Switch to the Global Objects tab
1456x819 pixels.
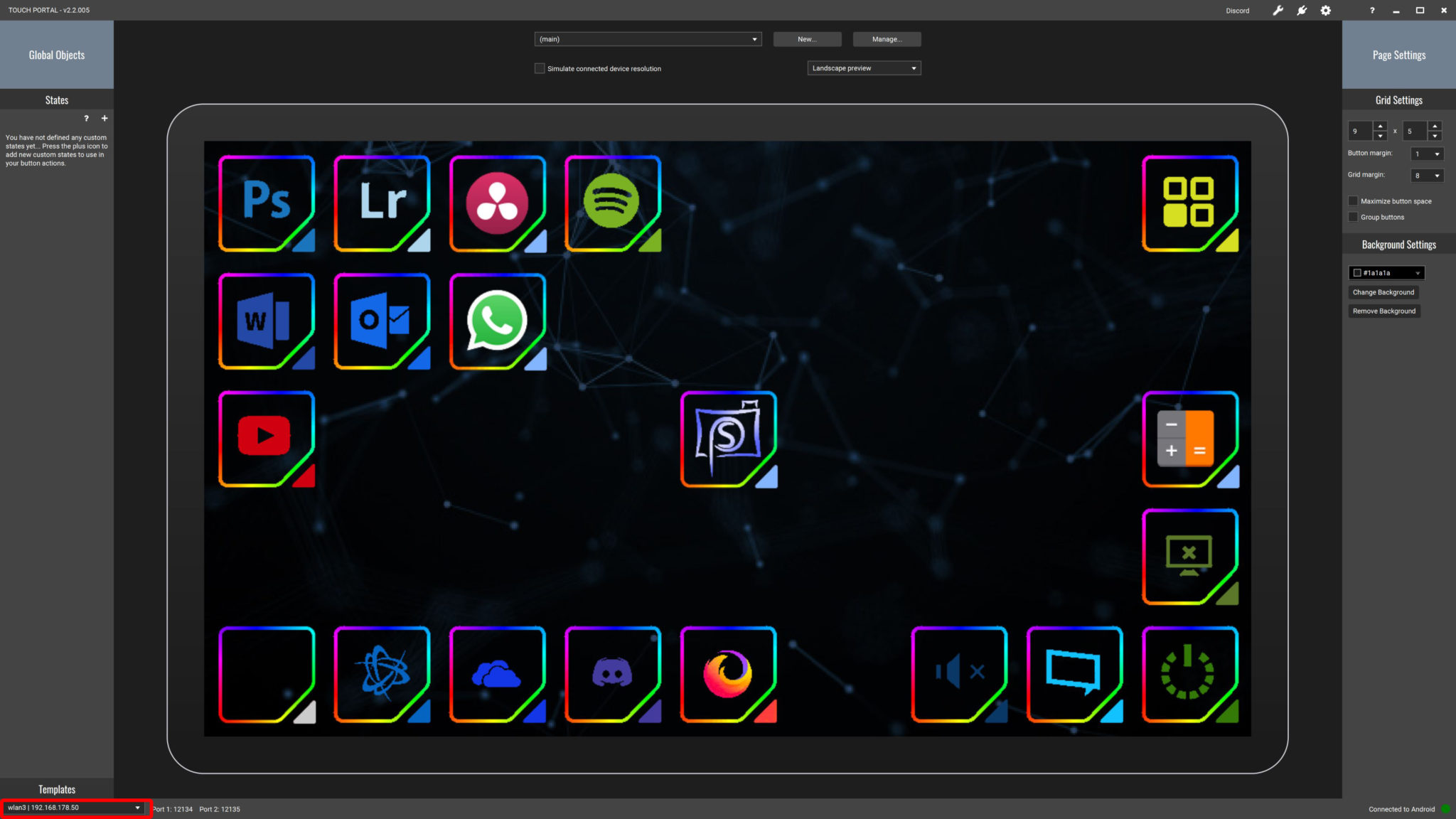[x=57, y=55]
